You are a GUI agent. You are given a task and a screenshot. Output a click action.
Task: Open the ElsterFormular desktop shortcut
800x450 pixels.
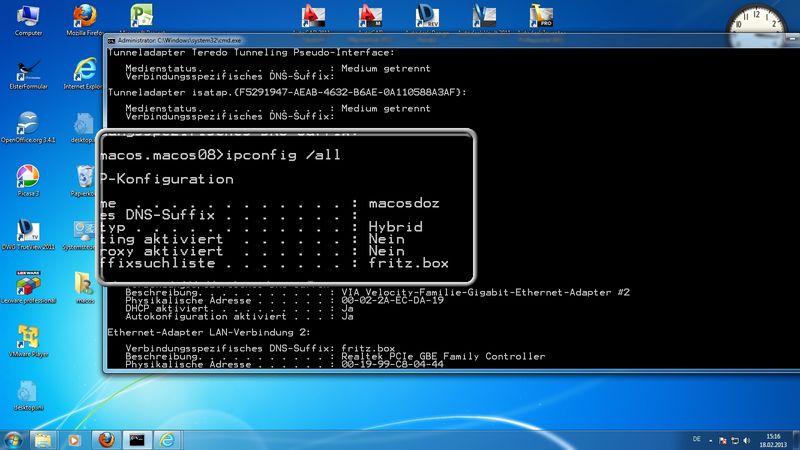[x=28, y=70]
